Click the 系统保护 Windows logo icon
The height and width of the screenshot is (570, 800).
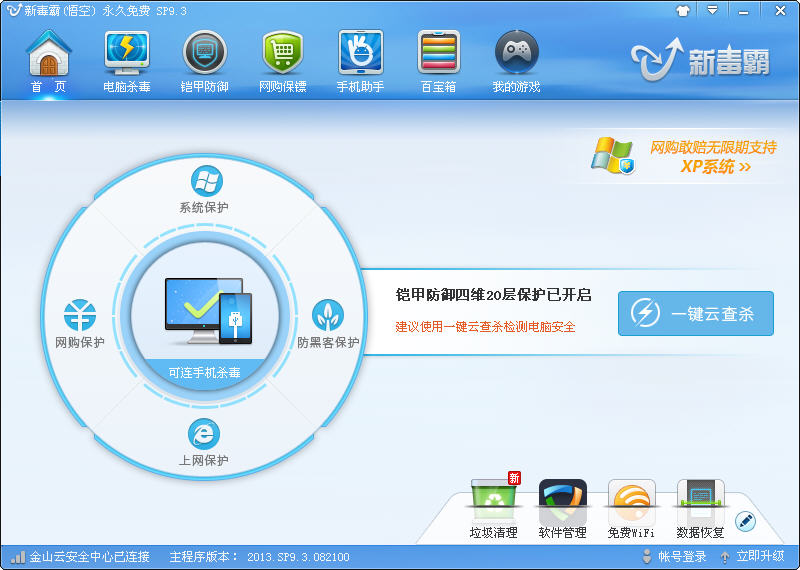click(x=206, y=183)
